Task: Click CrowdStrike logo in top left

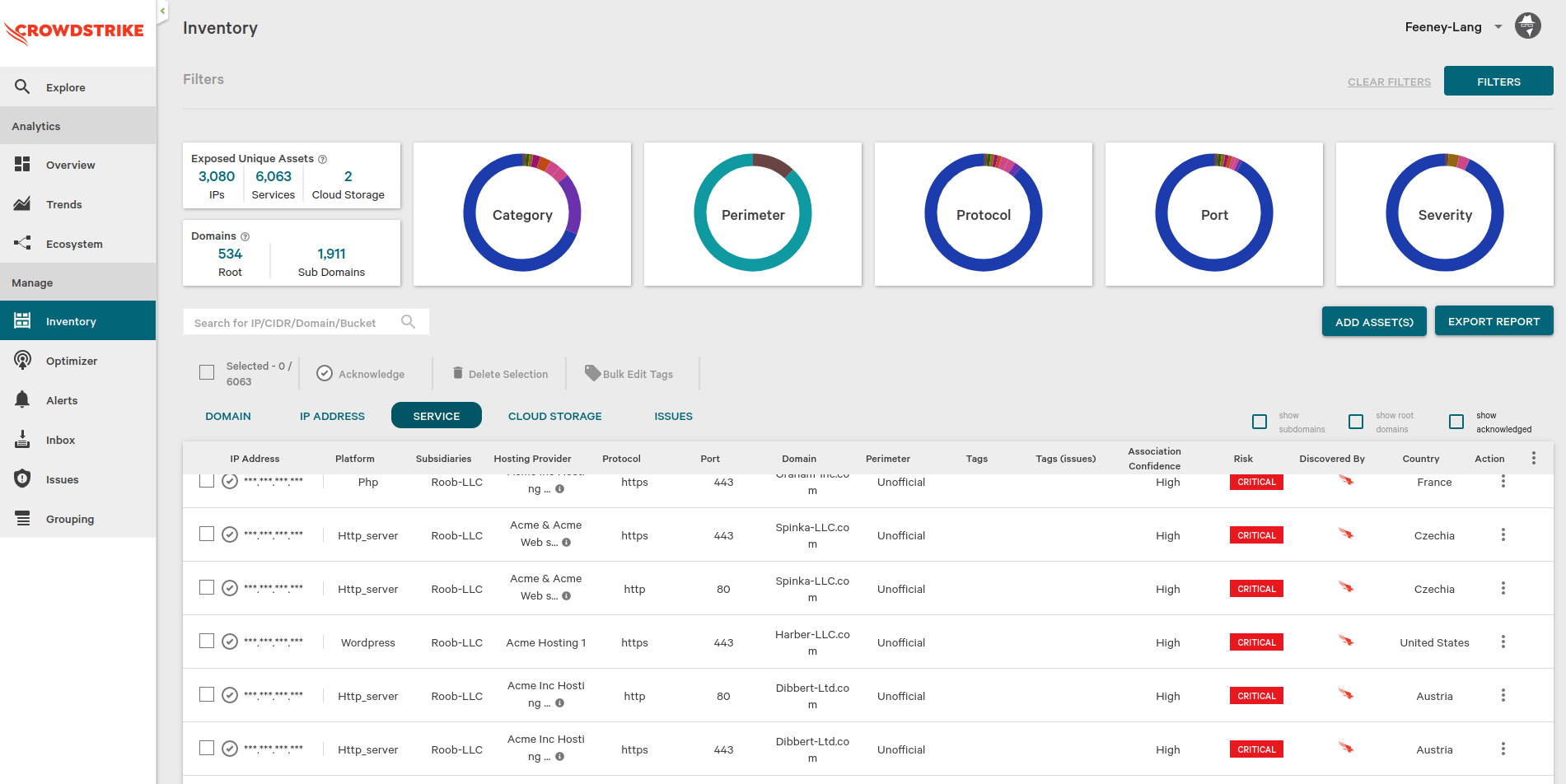Action: 75,32
